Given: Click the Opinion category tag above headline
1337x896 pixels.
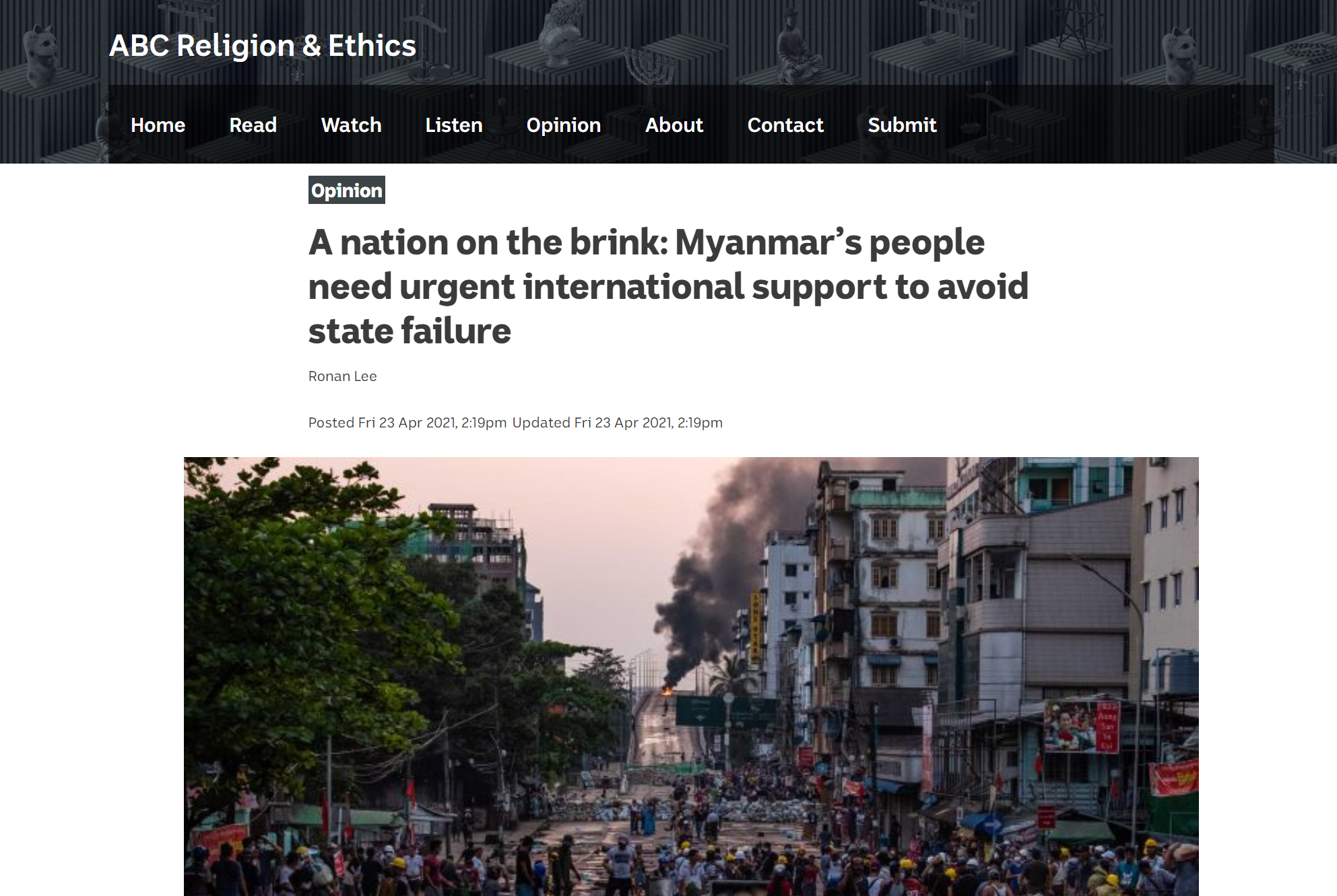Looking at the screenshot, I should (x=347, y=191).
